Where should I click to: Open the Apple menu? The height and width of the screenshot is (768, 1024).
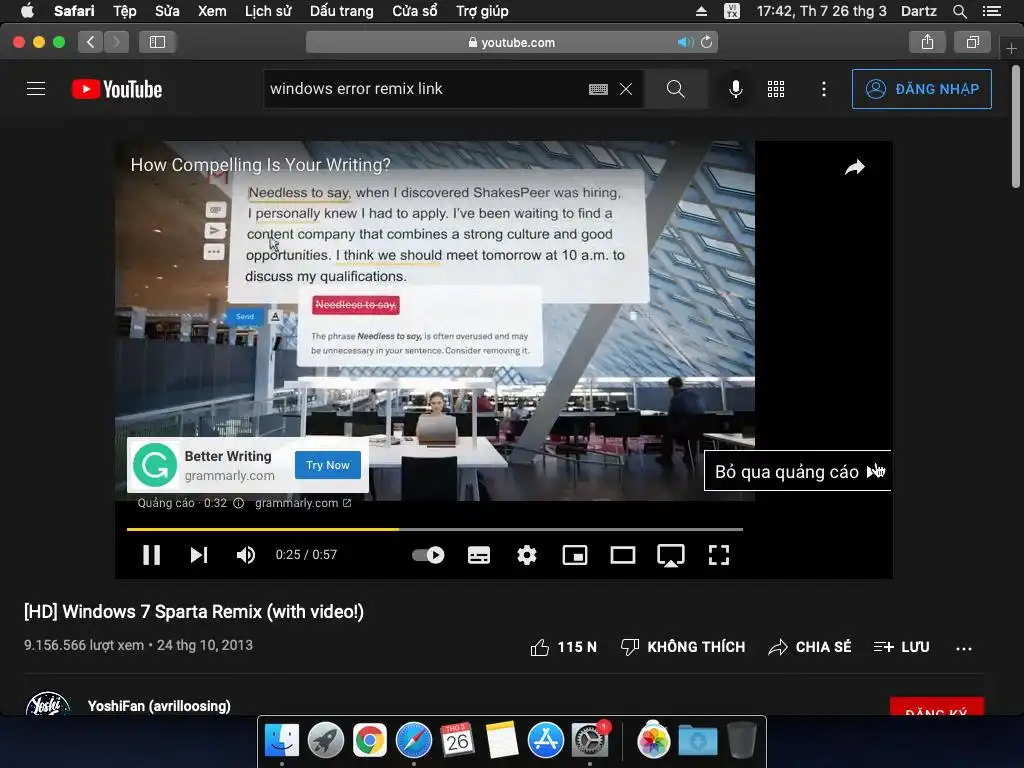click(27, 10)
